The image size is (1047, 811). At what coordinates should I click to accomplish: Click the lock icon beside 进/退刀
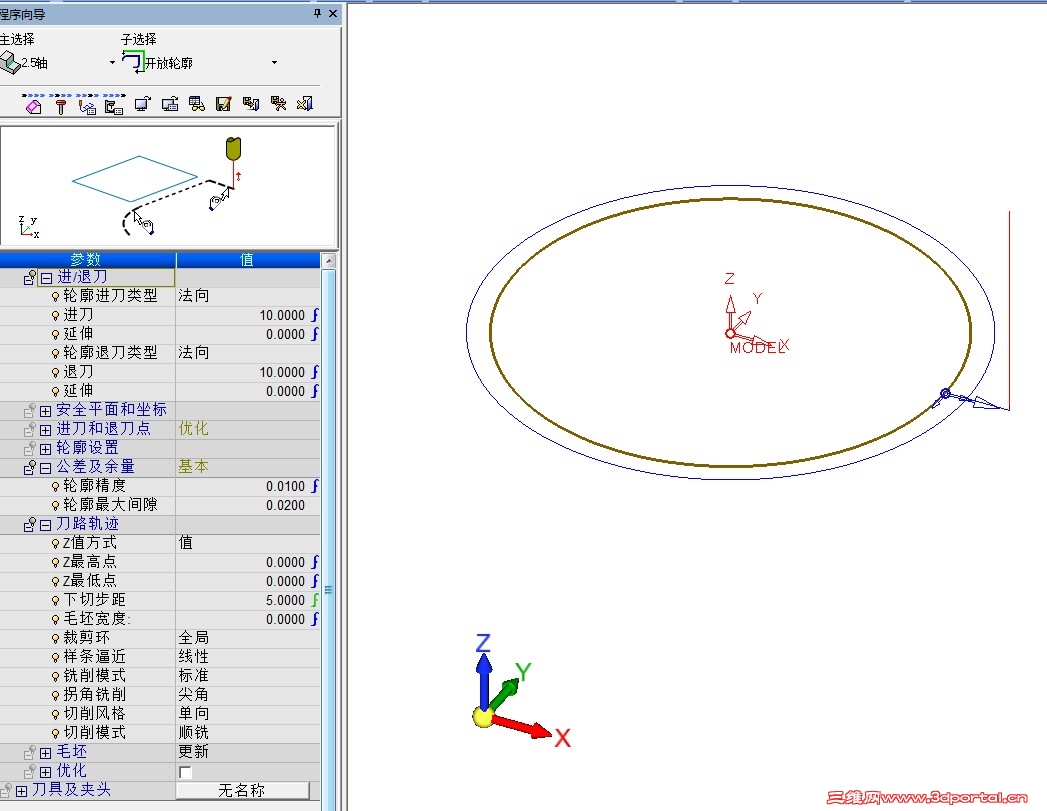point(29,277)
